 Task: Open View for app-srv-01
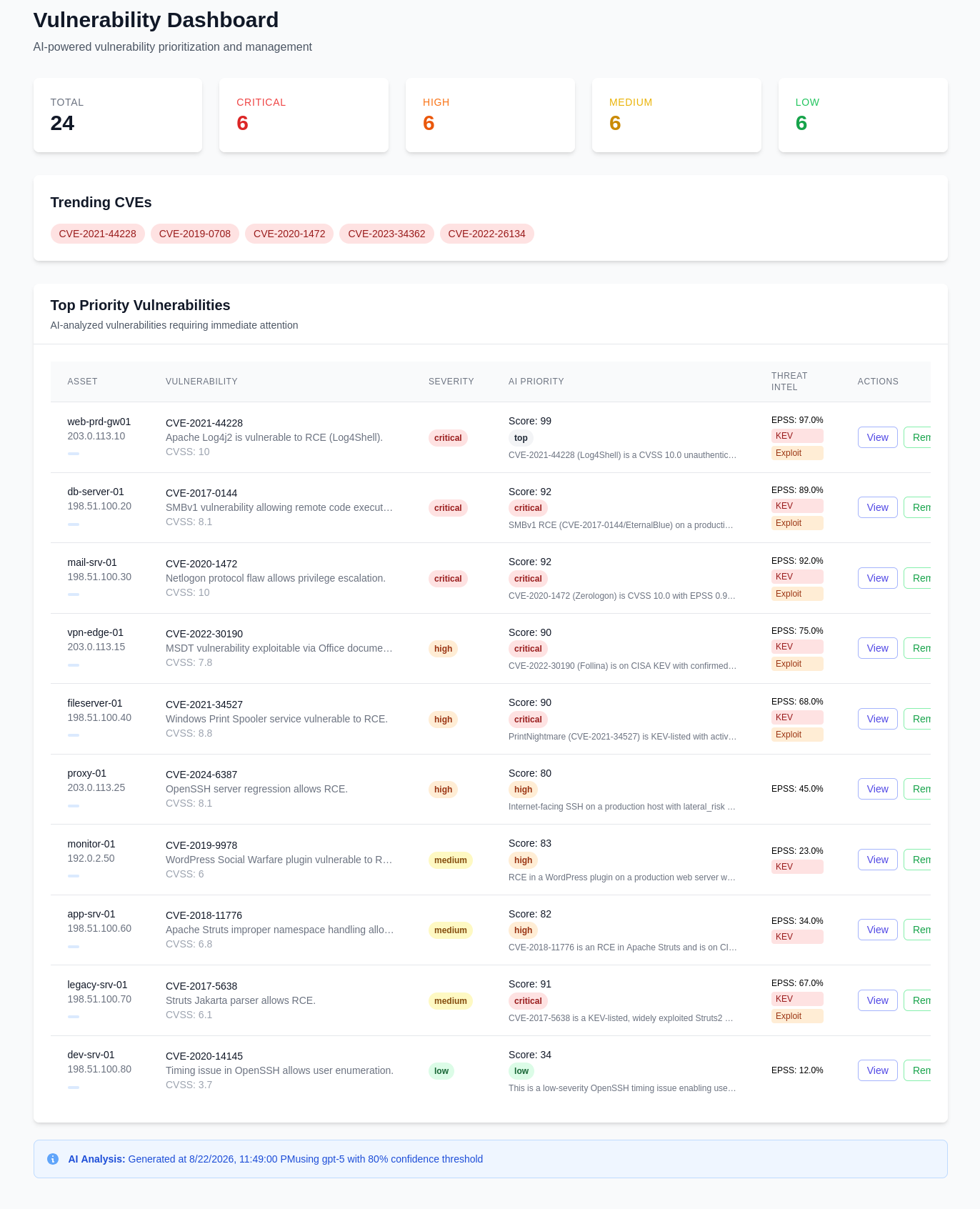pyautogui.click(x=877, y=930)
